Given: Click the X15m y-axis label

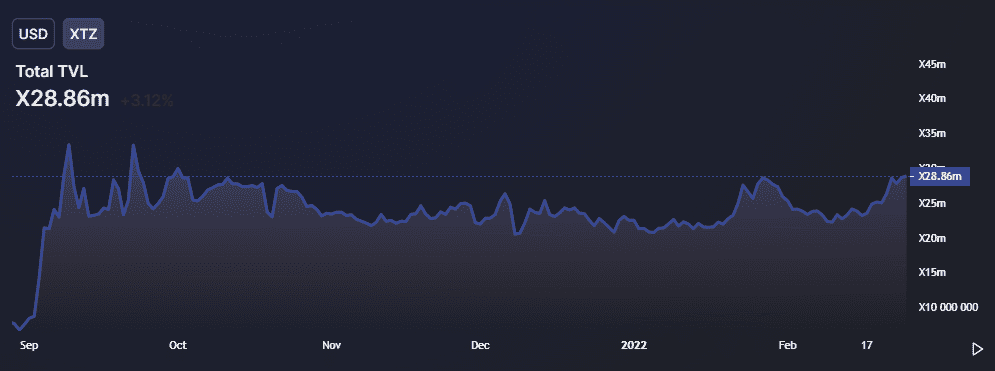Looking at the screenshot, I should (x=933, y=273).
